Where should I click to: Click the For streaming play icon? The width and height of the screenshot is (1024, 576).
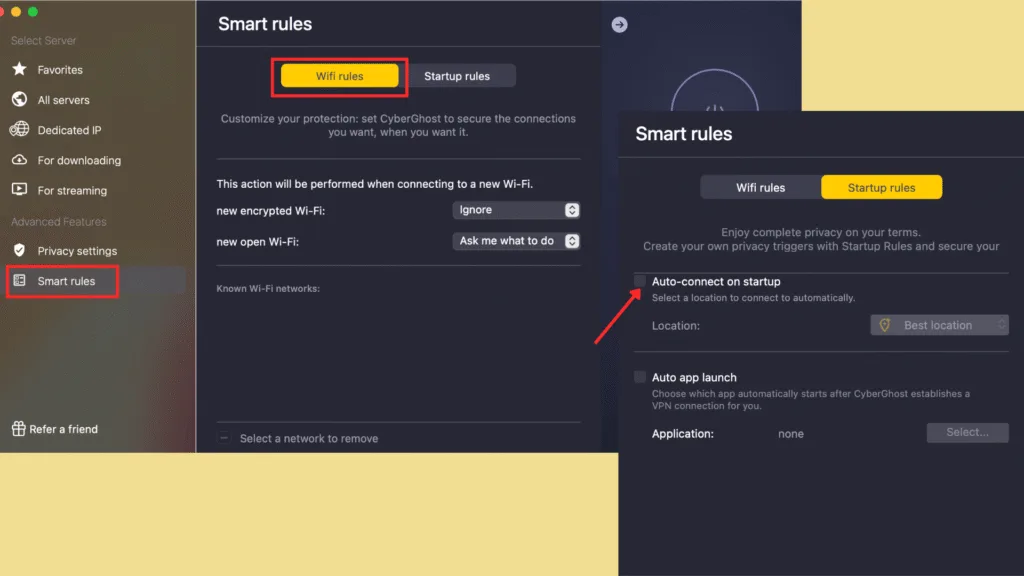[x=20, y=190]
